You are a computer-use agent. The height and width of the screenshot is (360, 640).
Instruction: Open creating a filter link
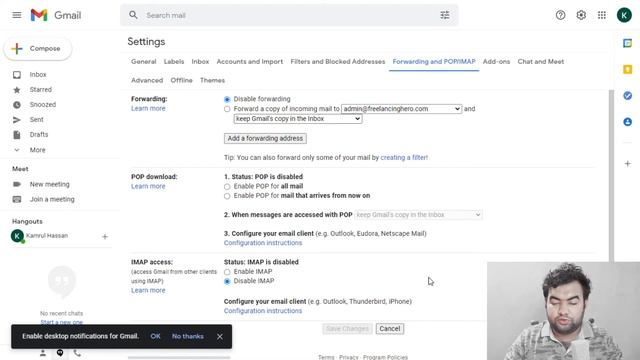click(x=404, y=158)
